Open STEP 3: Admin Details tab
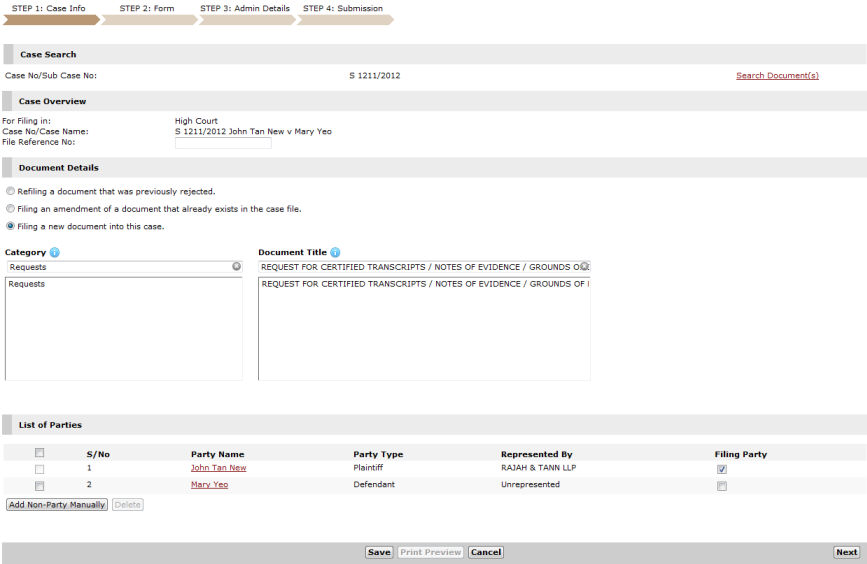The height and width of the screenshot is (564, 867). click(244, 9)
